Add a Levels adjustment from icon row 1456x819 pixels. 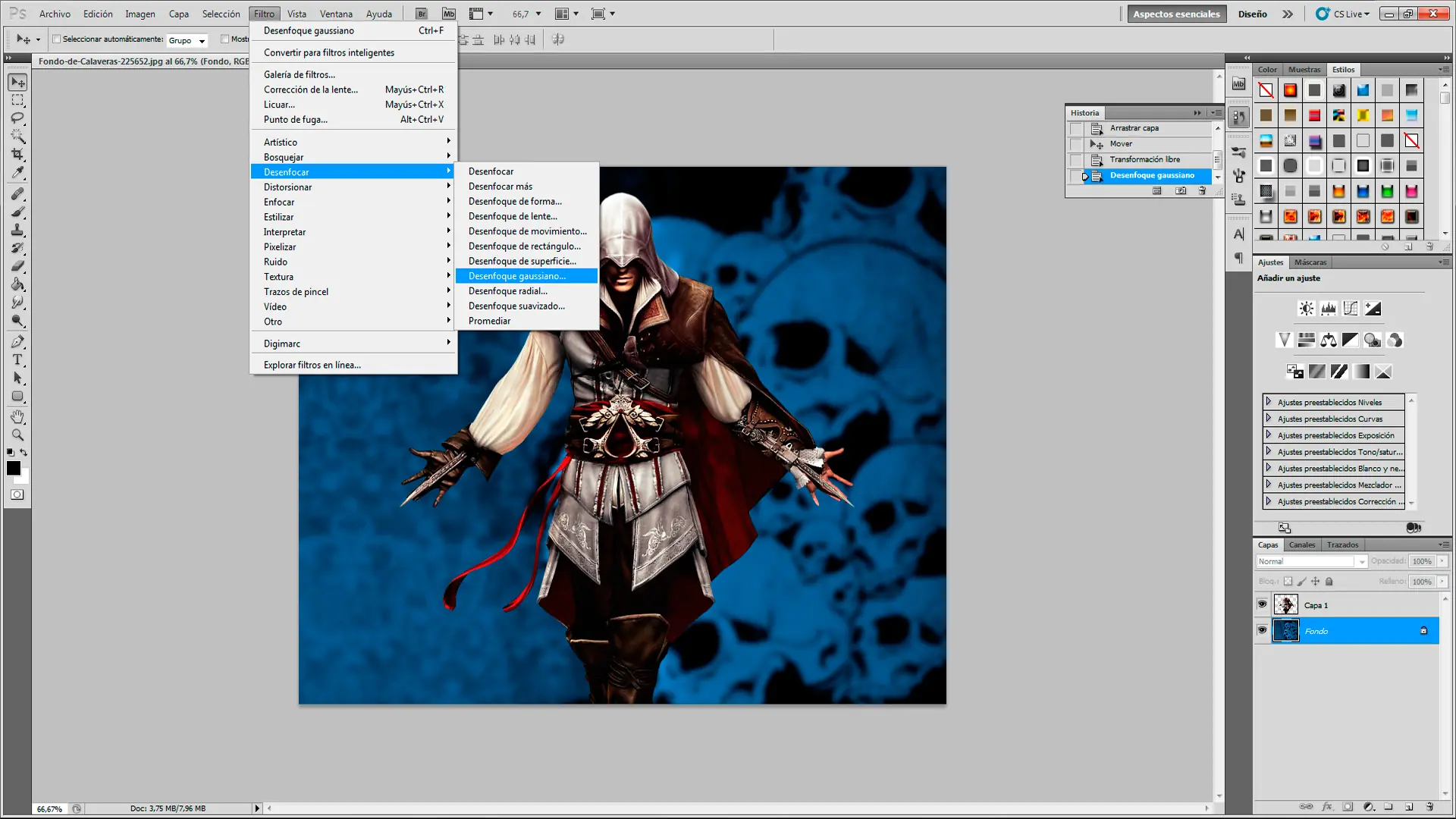tap(1329, 309)
